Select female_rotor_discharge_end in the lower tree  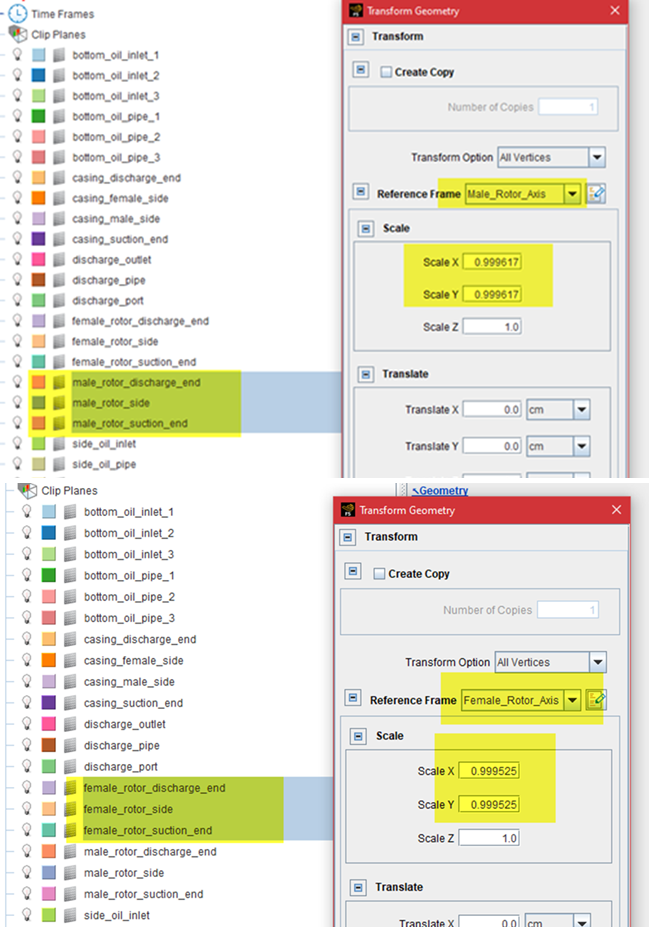click(154, 788)
